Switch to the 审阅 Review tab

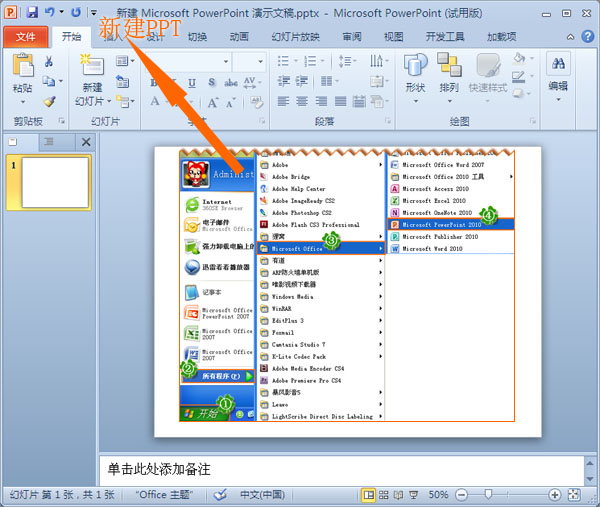[352, 37]
